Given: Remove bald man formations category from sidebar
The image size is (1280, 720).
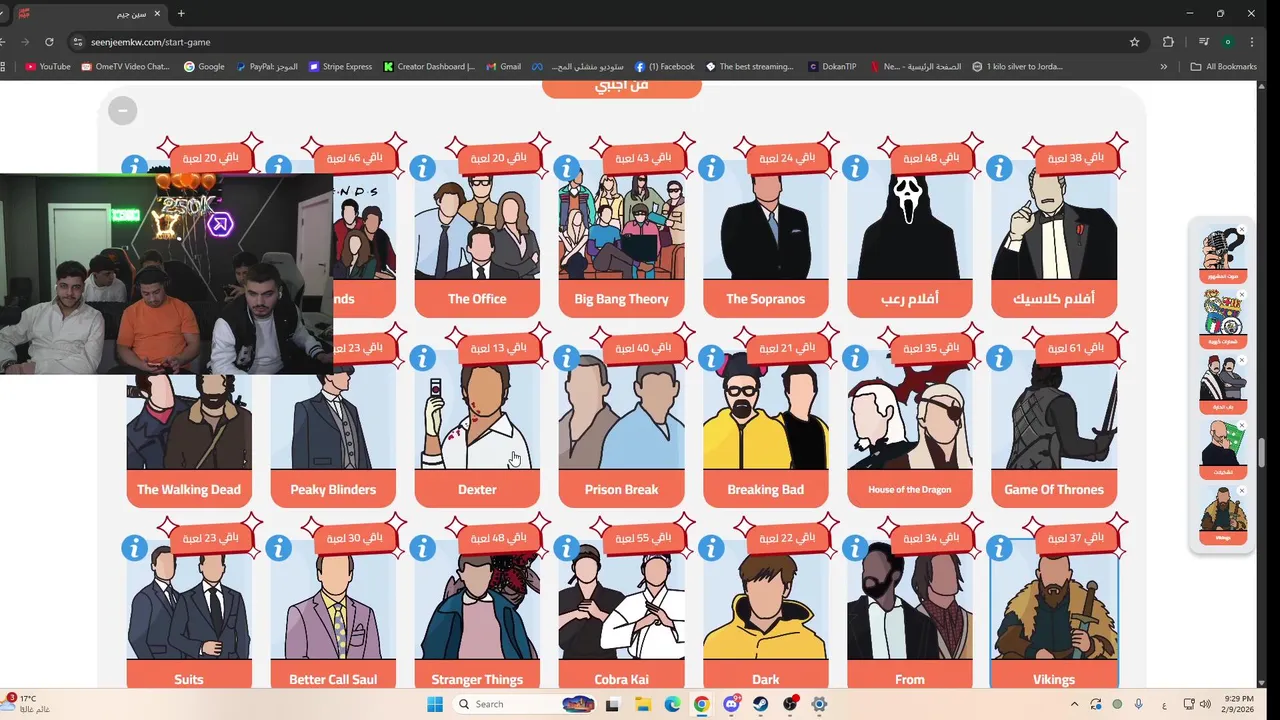Looking at the screenshot, I should point(1242,425).
